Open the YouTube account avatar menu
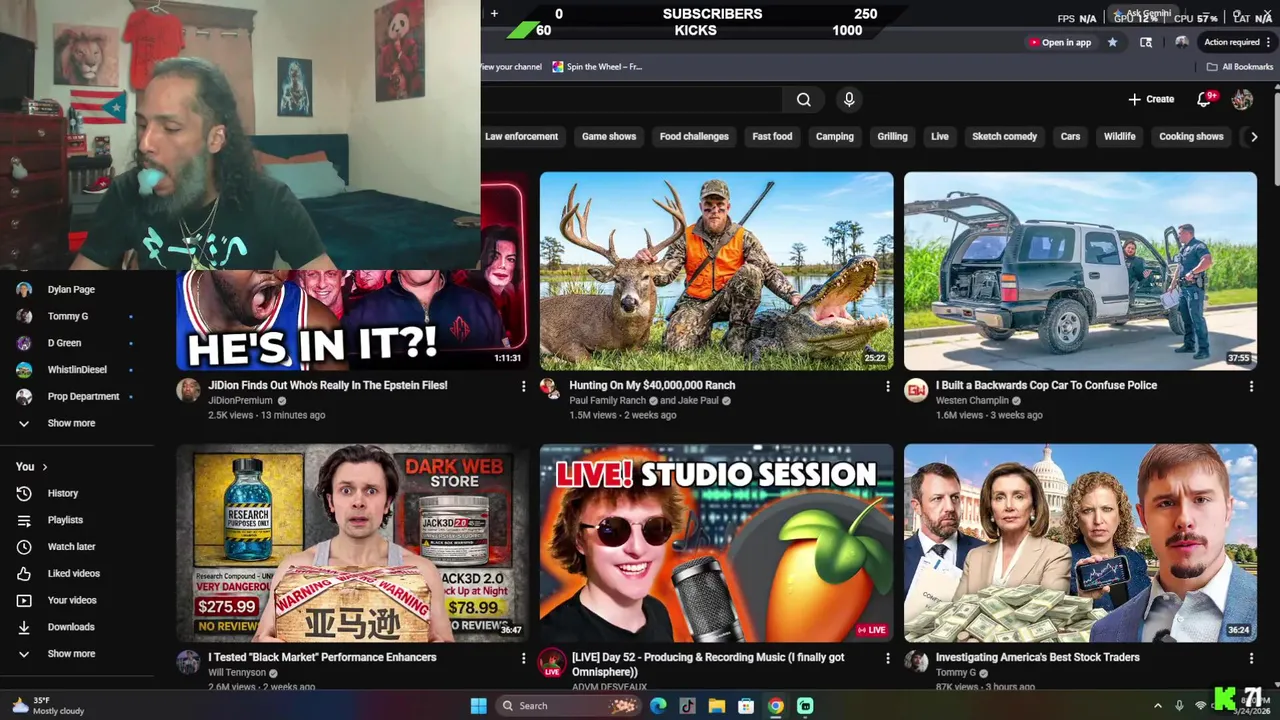This screenshot has width=1280, height=720. click(x=1242, y=99)
